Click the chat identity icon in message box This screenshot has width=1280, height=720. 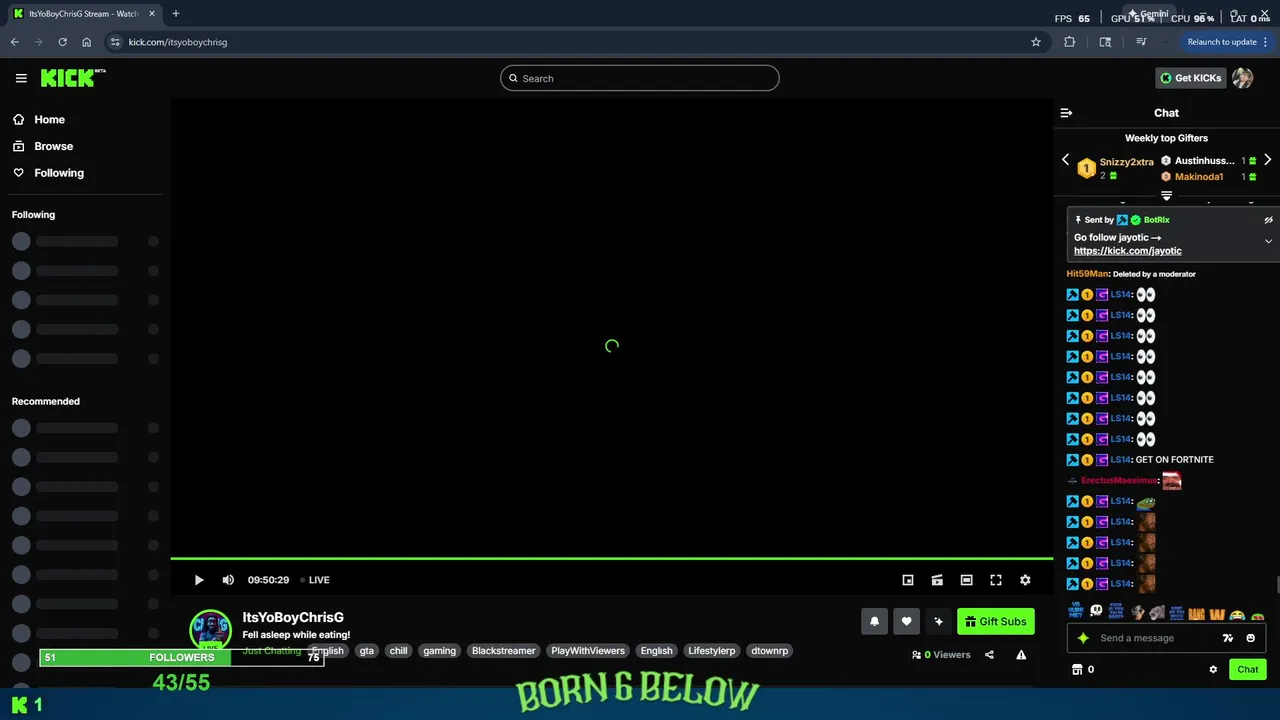tap(1228, 638)
